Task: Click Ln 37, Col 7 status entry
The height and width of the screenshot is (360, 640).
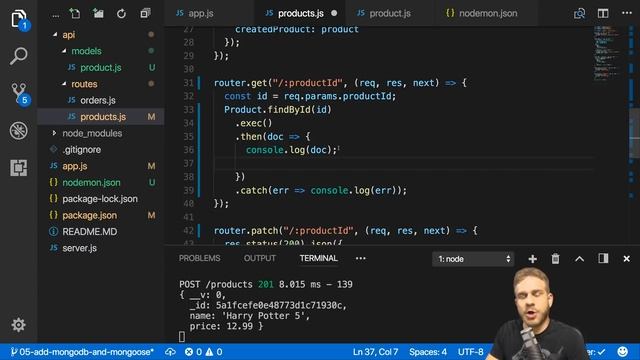Action: [375, 352]
